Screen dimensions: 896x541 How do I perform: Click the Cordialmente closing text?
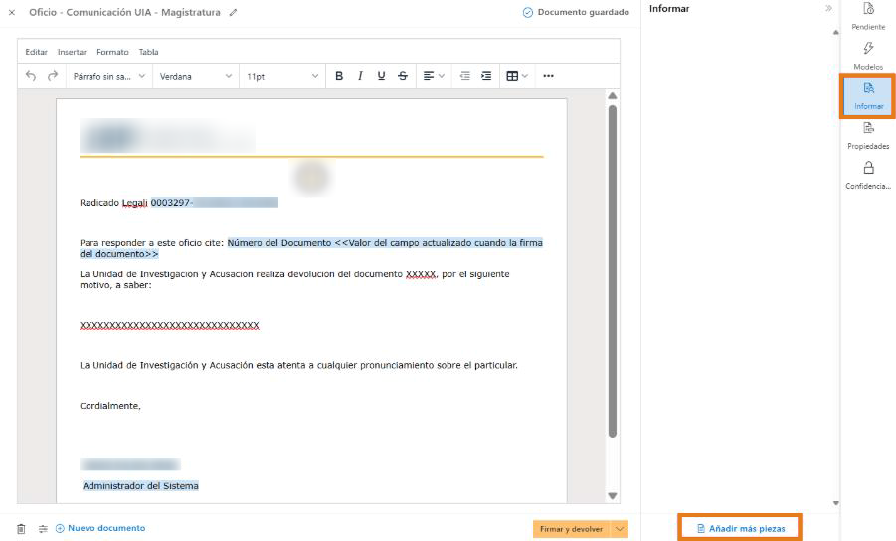pyautogui.click(x=110, y=406)
